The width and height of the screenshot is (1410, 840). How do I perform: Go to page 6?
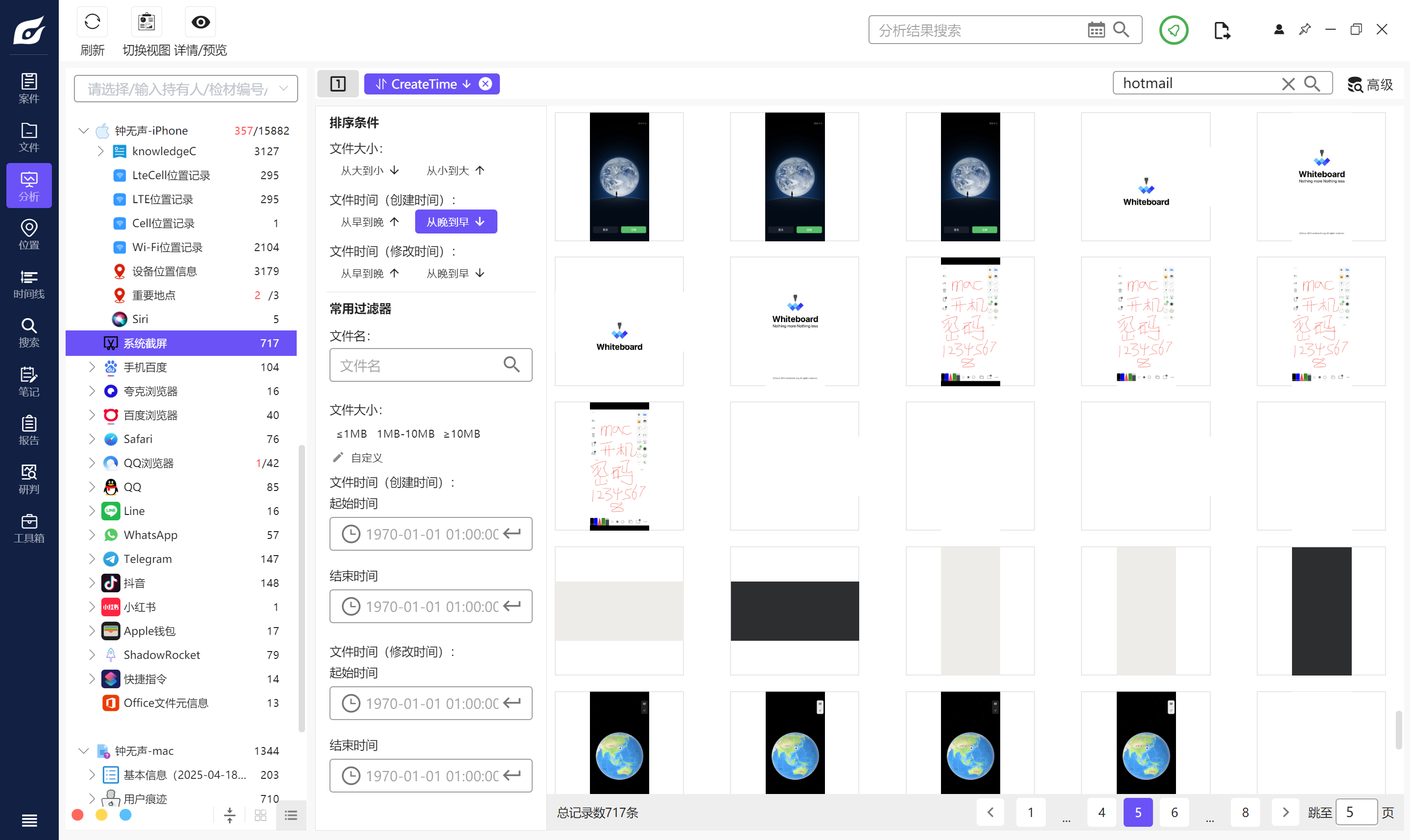click(1174, 812)
